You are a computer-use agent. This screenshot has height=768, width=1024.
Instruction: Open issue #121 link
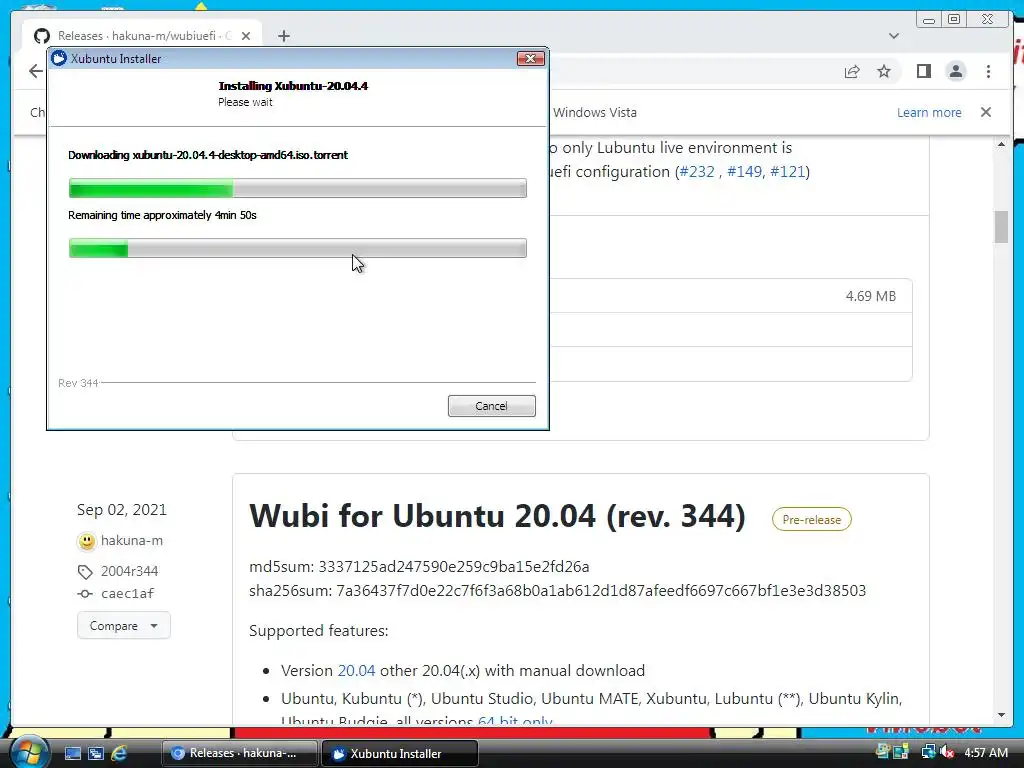(x=787, y=172)
